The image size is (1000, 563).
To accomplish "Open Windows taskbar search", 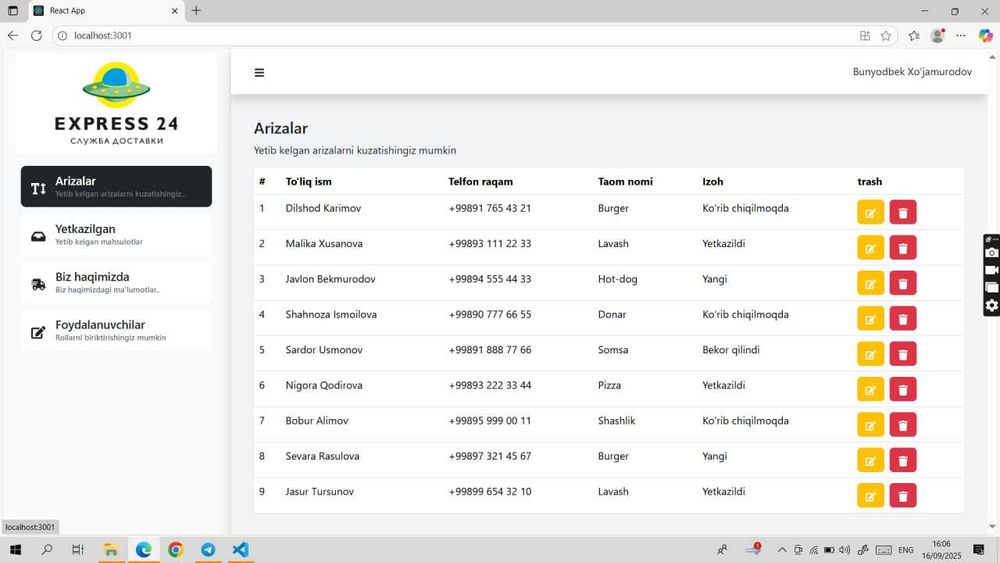I will 47,550.
